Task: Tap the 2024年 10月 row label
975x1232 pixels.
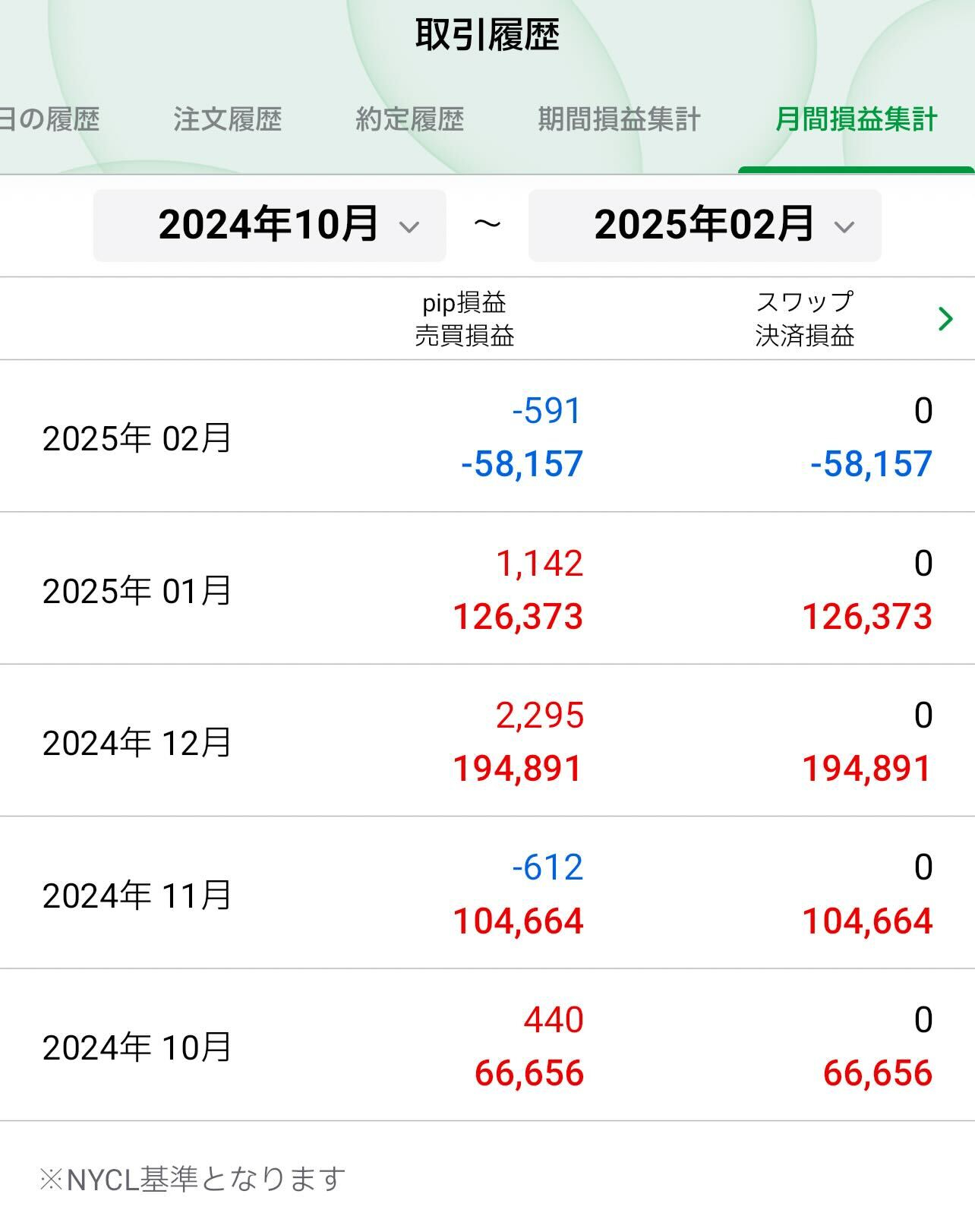Action: click(x=137, y=1047)
